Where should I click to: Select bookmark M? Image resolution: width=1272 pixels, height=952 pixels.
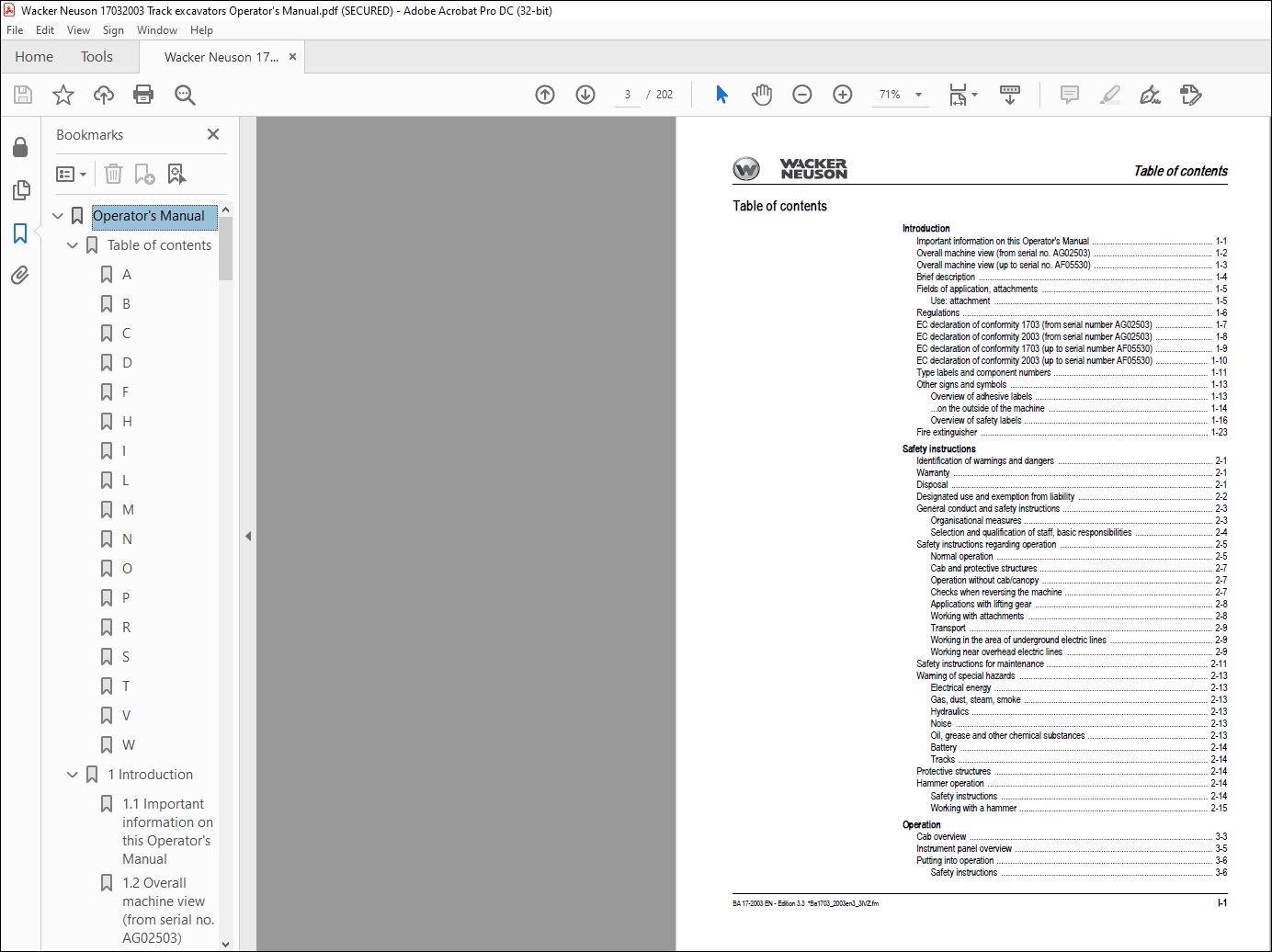[128, 510]
